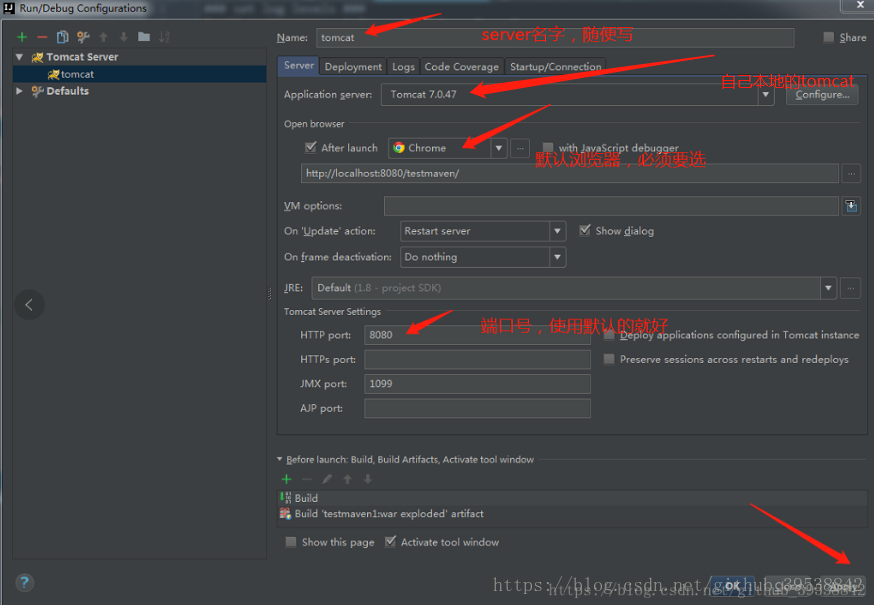Screen dimensions: 874x605
Task: Open help with question mark icon
Action: tap(24, 583)
